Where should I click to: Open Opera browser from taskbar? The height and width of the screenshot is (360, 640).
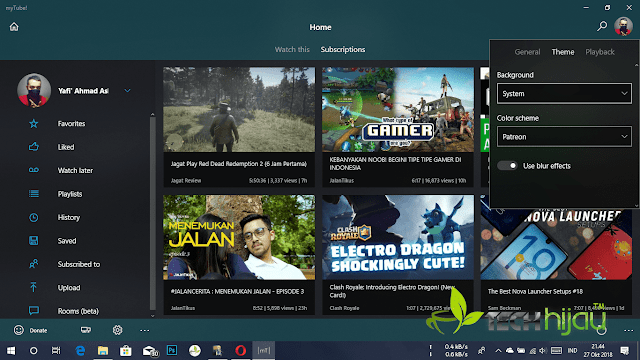pyautogui.click(x=240, y=351)
